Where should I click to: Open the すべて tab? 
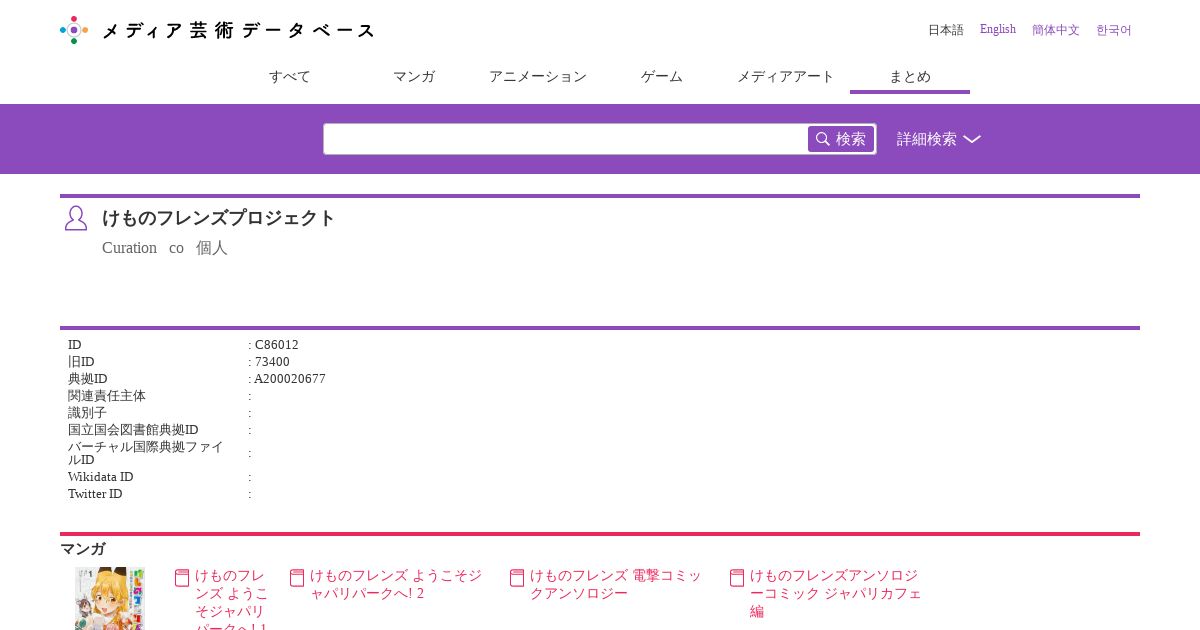[x=290, y=77]
